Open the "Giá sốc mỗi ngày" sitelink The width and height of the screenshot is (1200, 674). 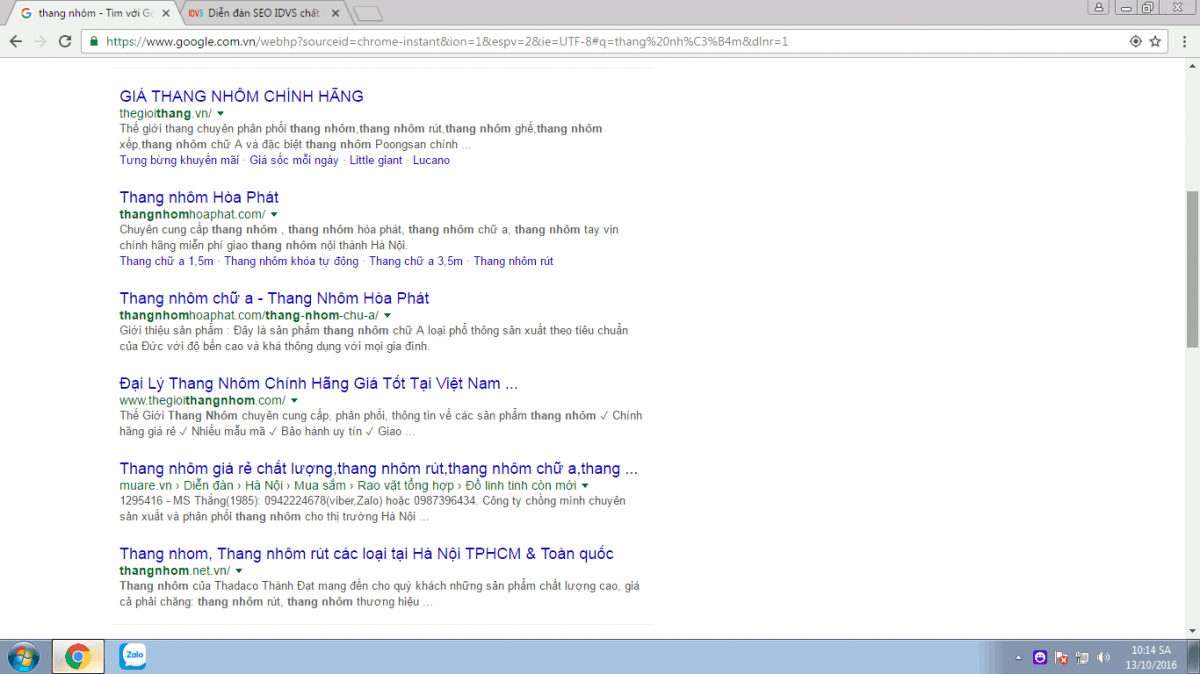pyautogui.click(x=294, y=160)
